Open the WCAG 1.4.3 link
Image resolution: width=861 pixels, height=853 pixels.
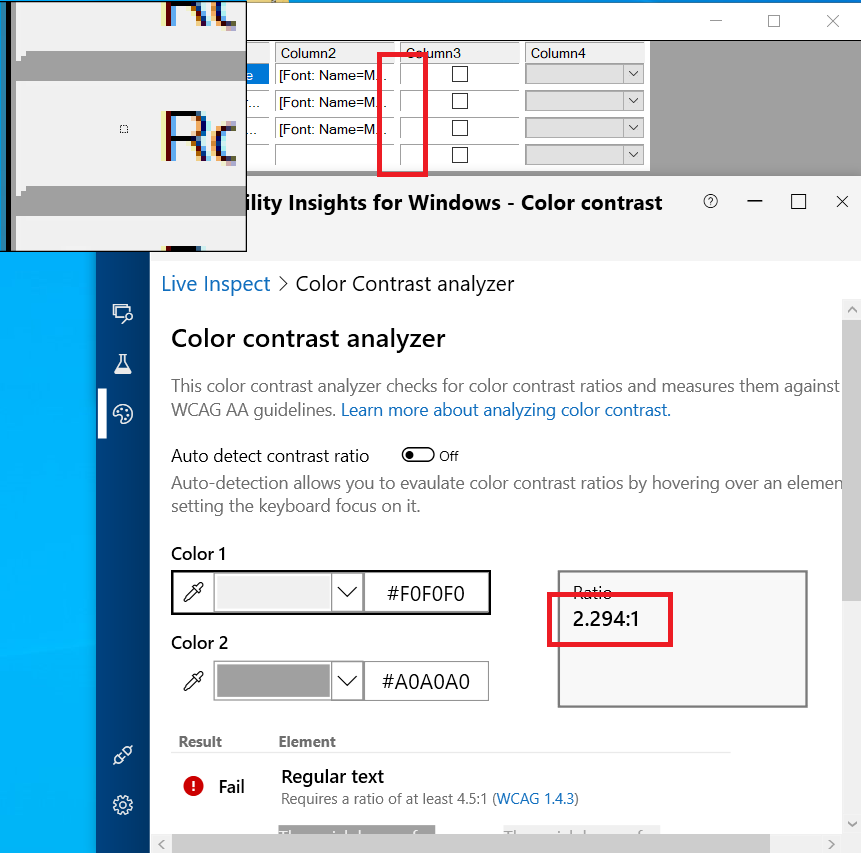535,799
